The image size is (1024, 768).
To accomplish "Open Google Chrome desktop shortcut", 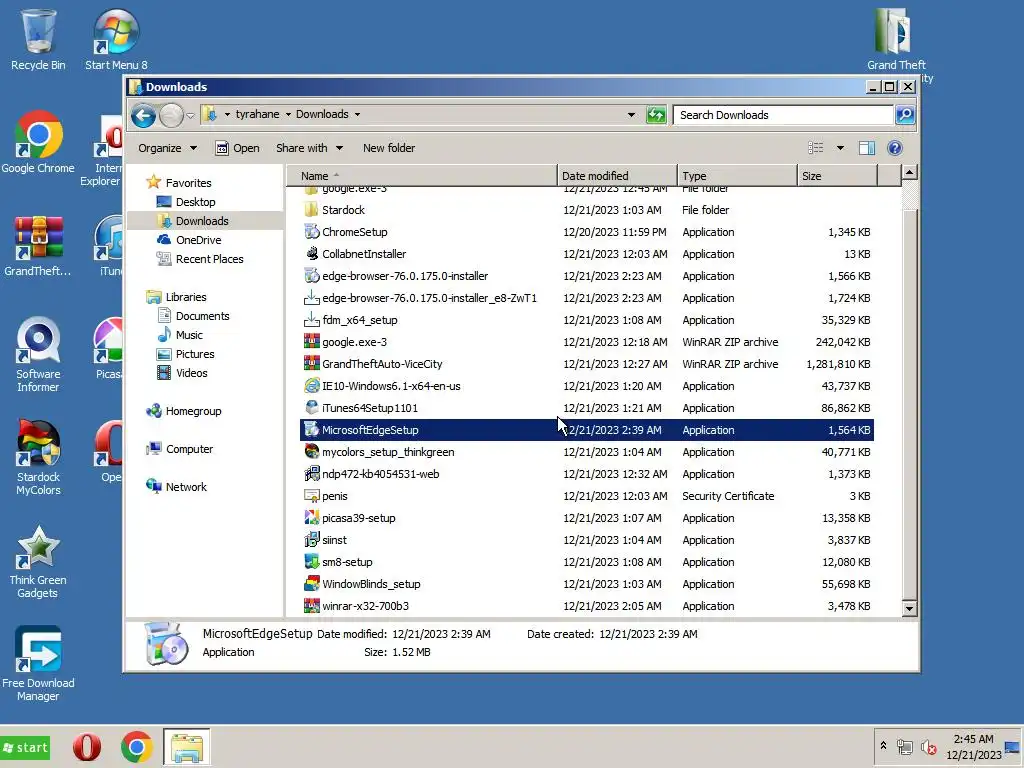I will [x=38, y=142].
